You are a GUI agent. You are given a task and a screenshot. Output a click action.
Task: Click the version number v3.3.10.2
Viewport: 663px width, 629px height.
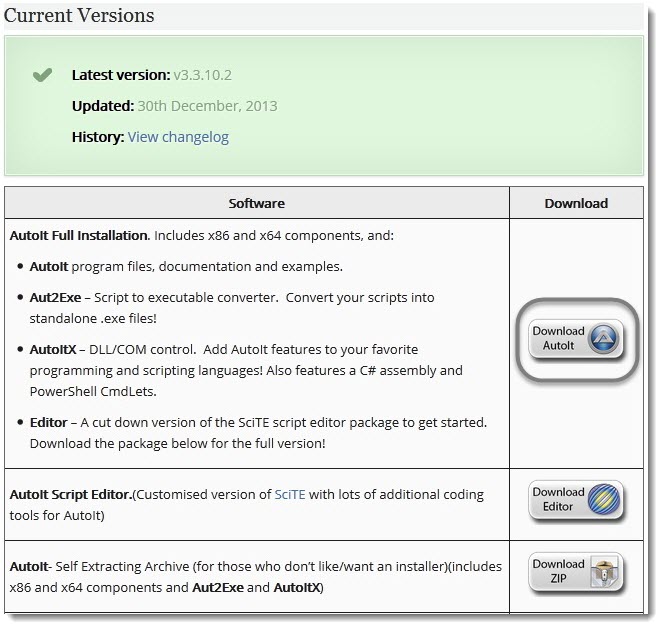tap(203, 75)
